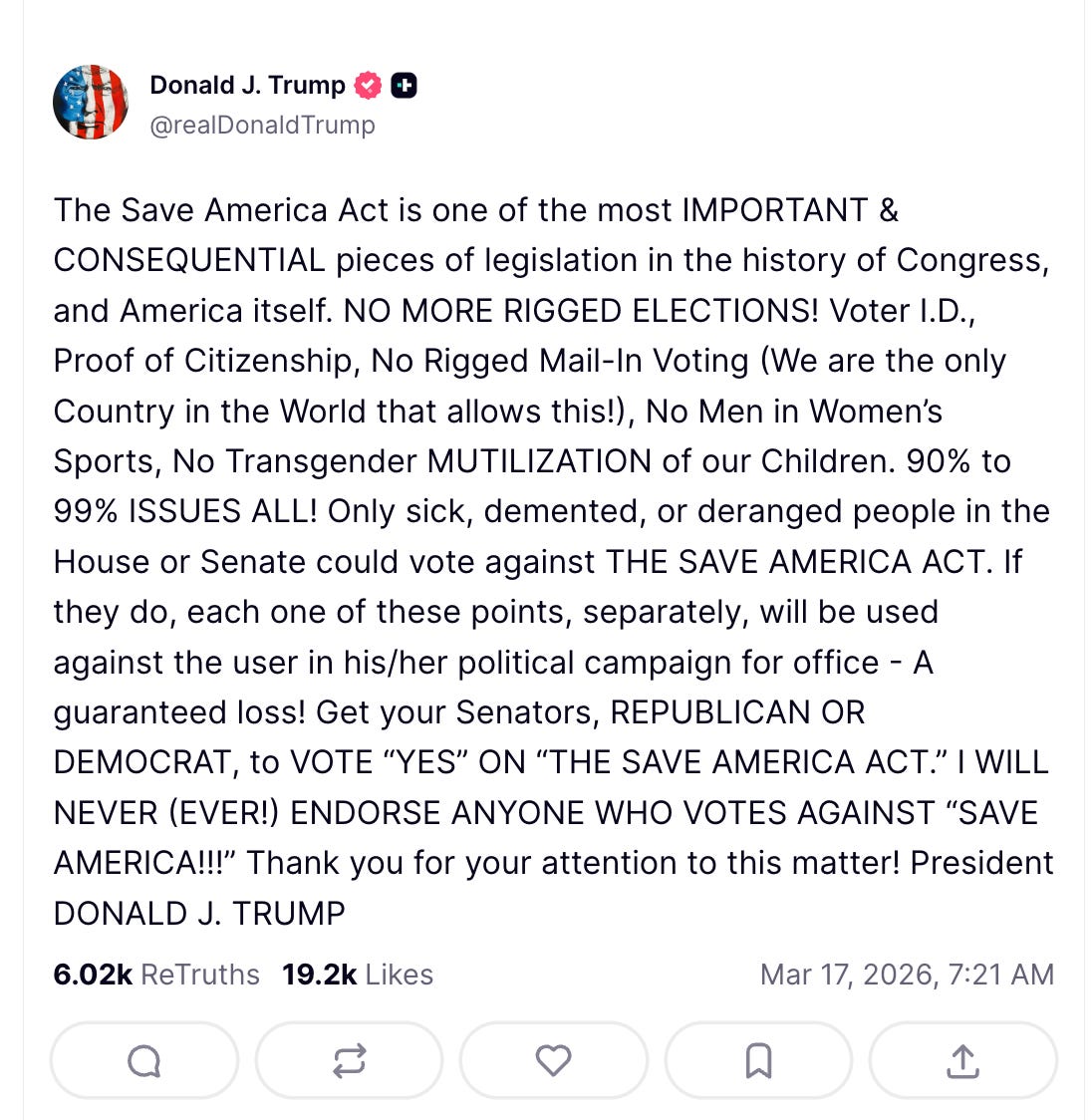Click the bookmark ribbon icon
Image resolution: width=1092 pixels, height=1120 pixels.
[x=757, y=1060]
